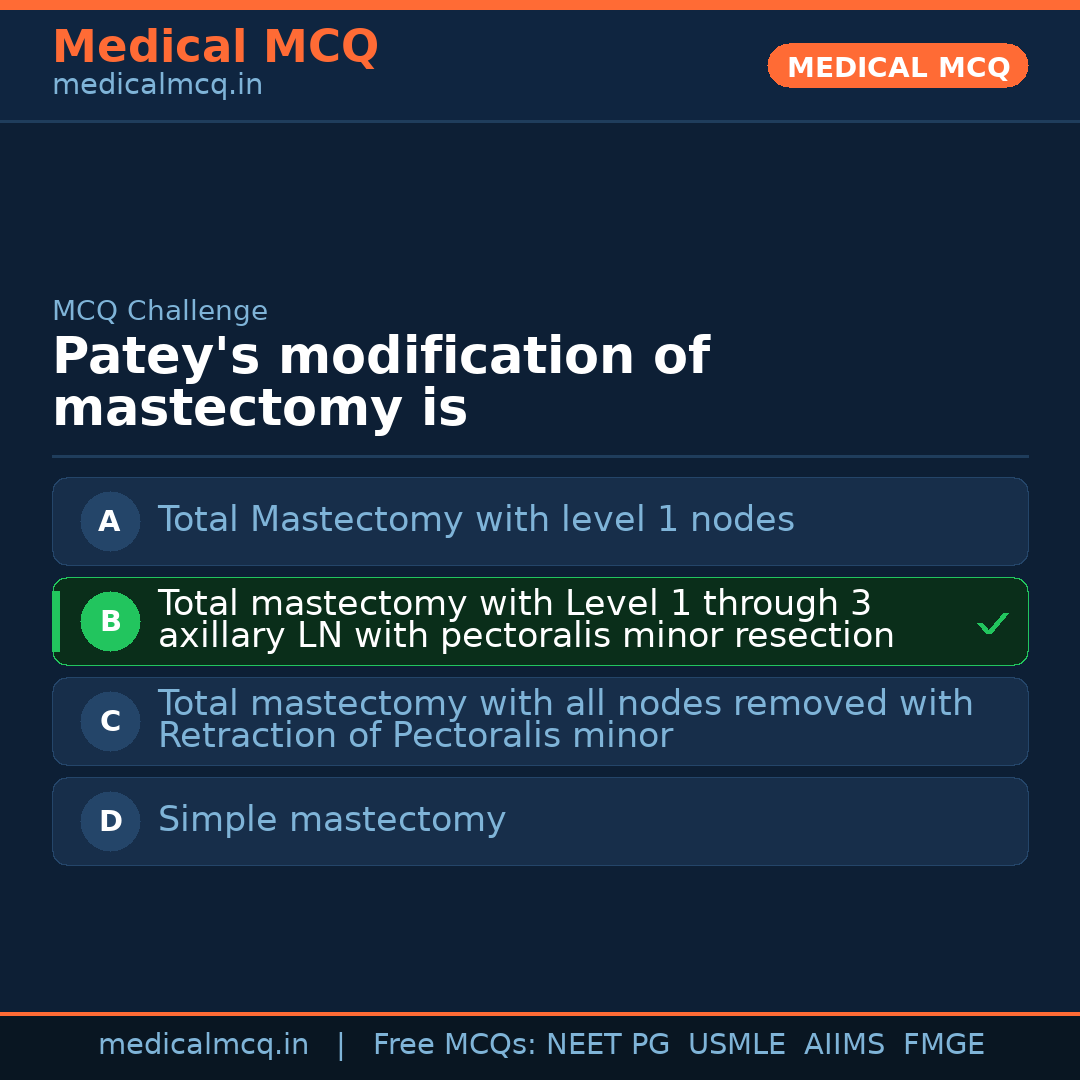Click the 'Free MCQs:' footer text
This screenshot has height=1080, width=1080.
[454, 1045]
